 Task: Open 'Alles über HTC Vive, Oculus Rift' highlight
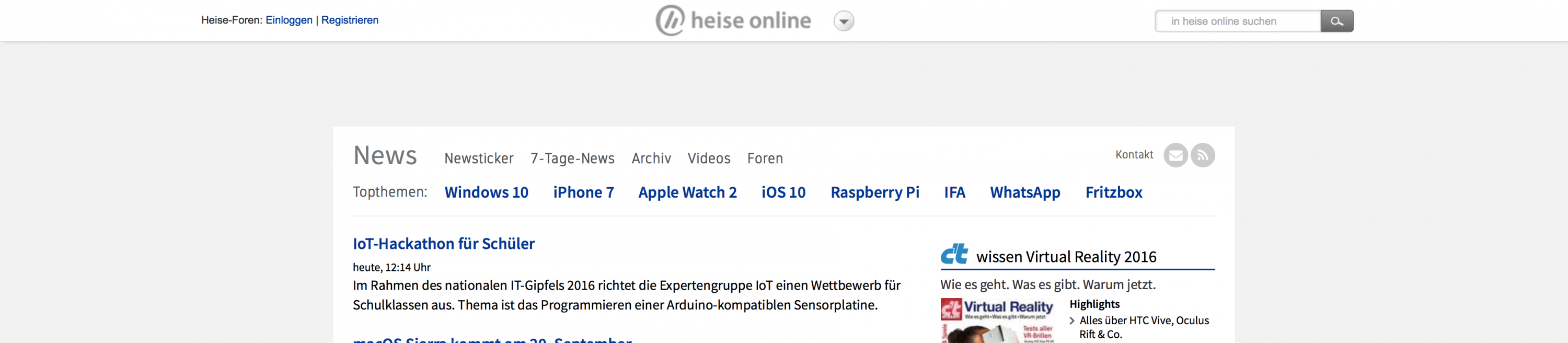pos(1143,327)
